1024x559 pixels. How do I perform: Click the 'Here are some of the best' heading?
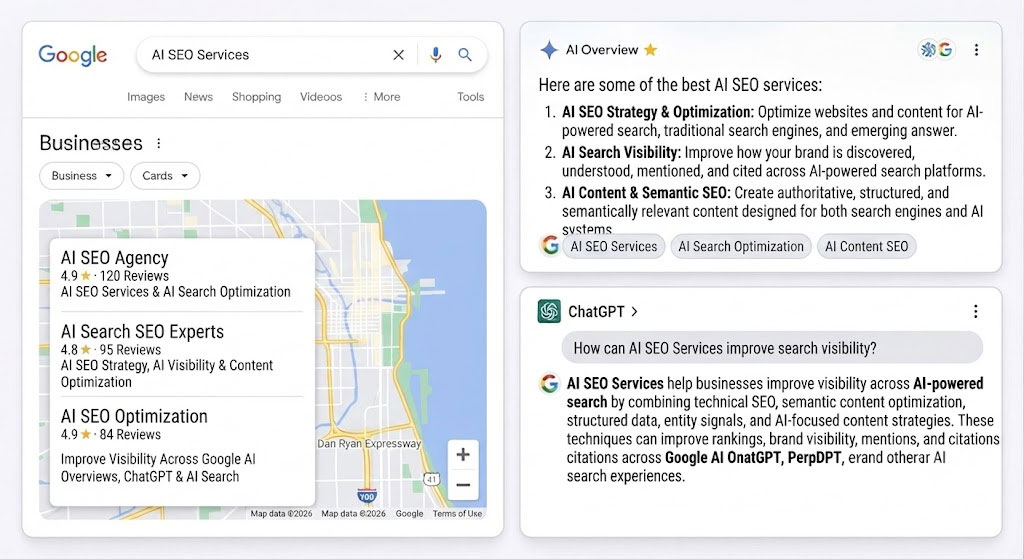tap(680, 85)
